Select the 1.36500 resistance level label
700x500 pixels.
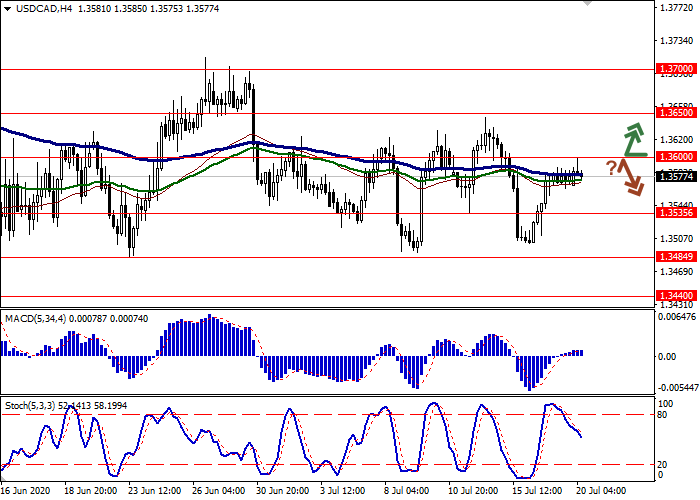coord(675,114)
